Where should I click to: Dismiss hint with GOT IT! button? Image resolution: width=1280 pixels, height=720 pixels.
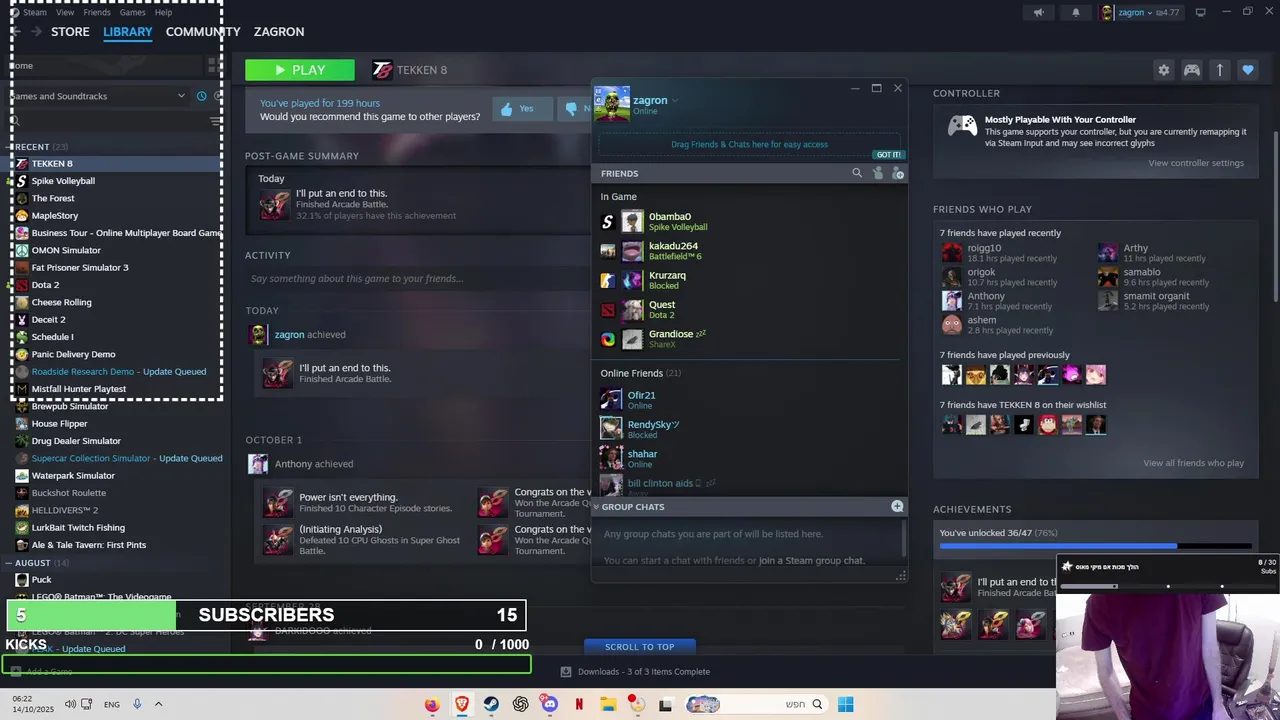pos(888,155)
